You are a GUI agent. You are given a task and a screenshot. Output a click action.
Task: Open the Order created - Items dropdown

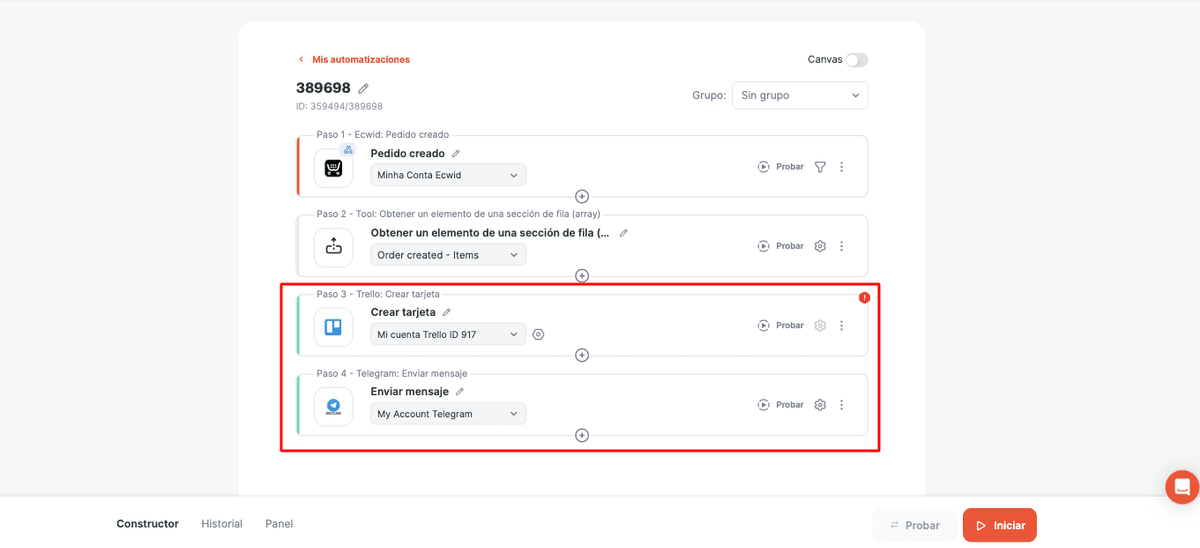448,255
